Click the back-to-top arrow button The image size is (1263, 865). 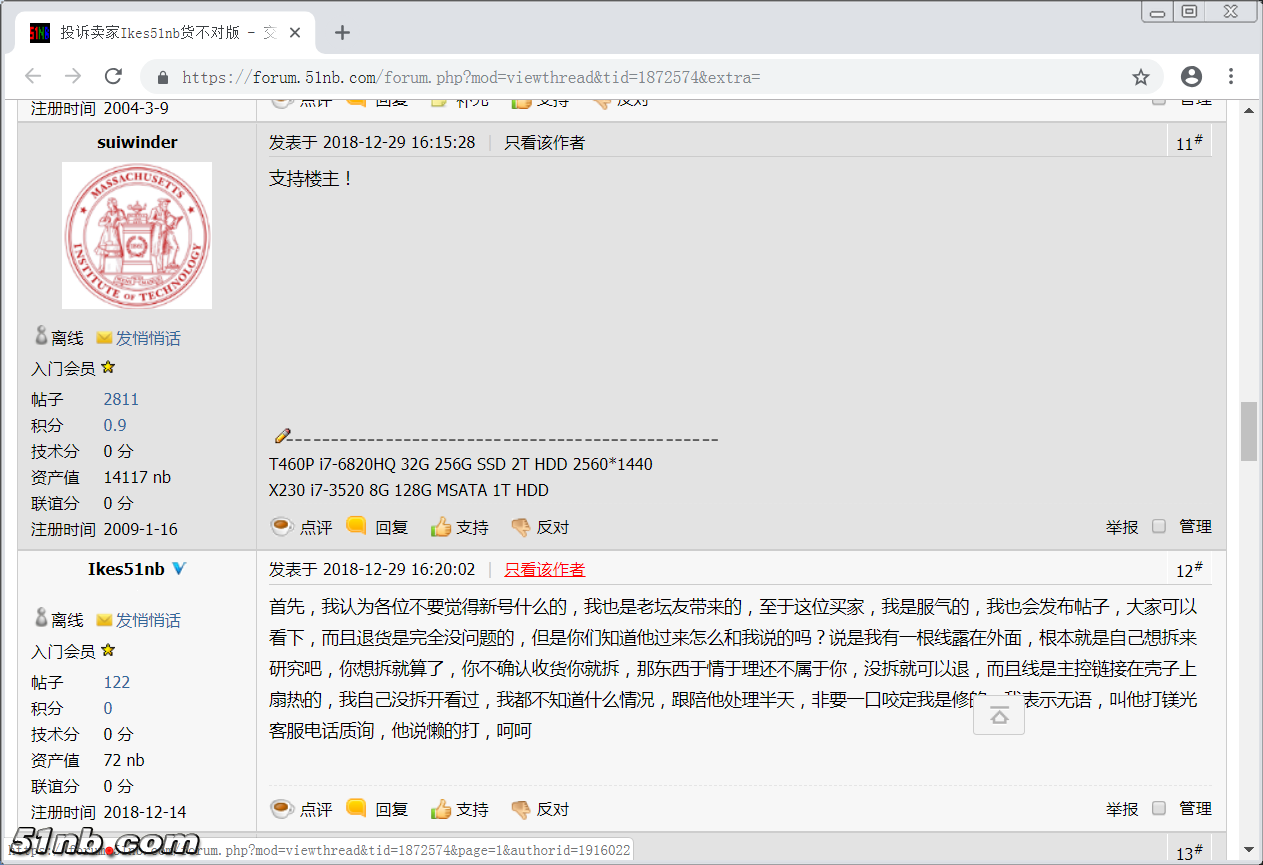point(998,716)
